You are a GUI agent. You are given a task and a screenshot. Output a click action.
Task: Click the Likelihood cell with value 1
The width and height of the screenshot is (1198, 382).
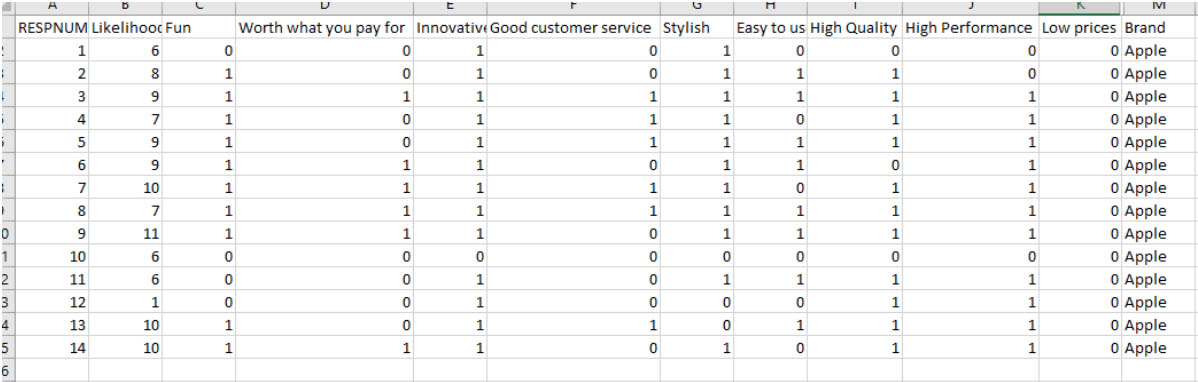pyautogui.click(x=125, y=303)
